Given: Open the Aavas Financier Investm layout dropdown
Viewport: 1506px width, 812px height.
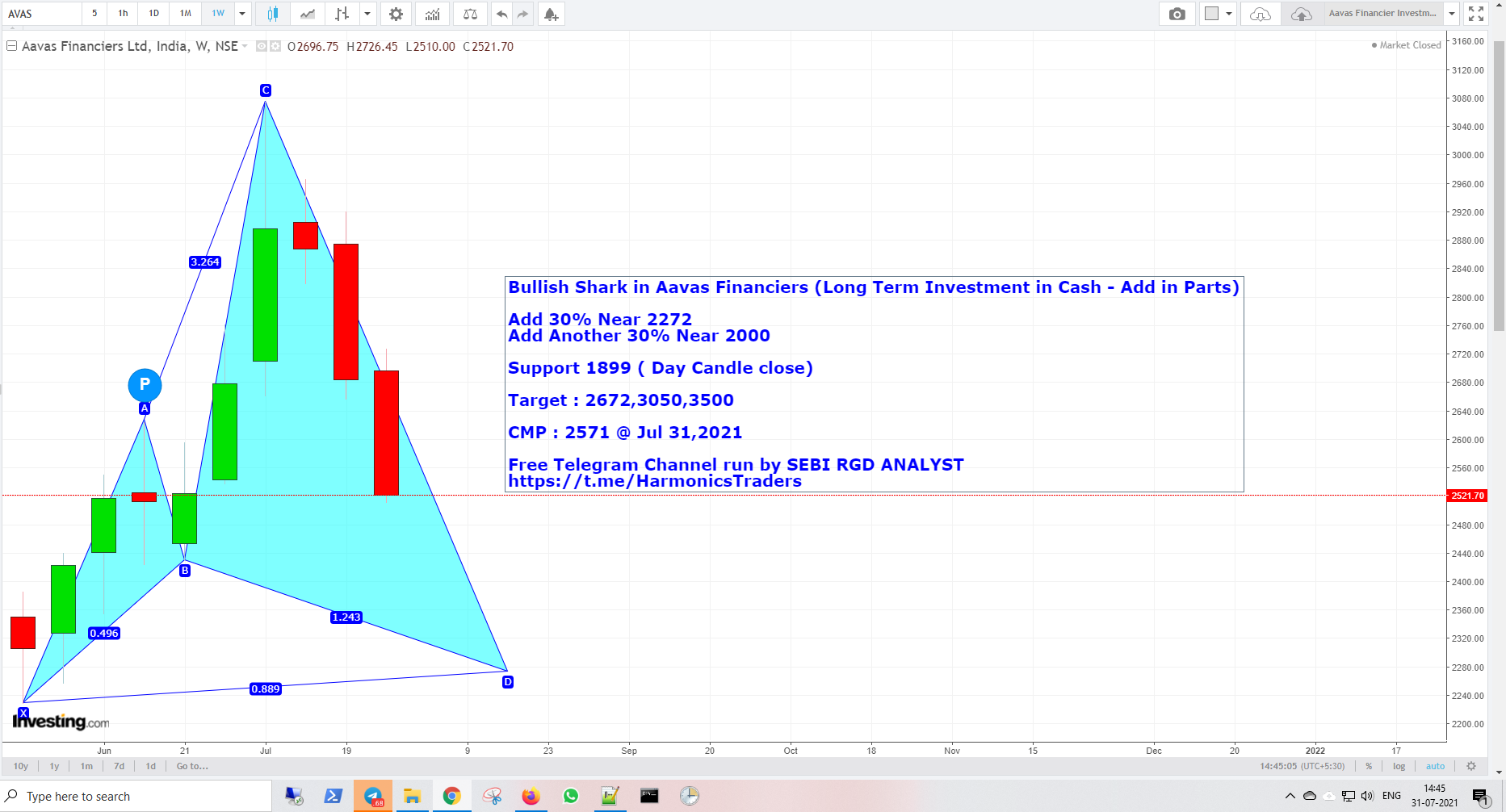Looking at the screenshot, I should [x=1452, y=13].
